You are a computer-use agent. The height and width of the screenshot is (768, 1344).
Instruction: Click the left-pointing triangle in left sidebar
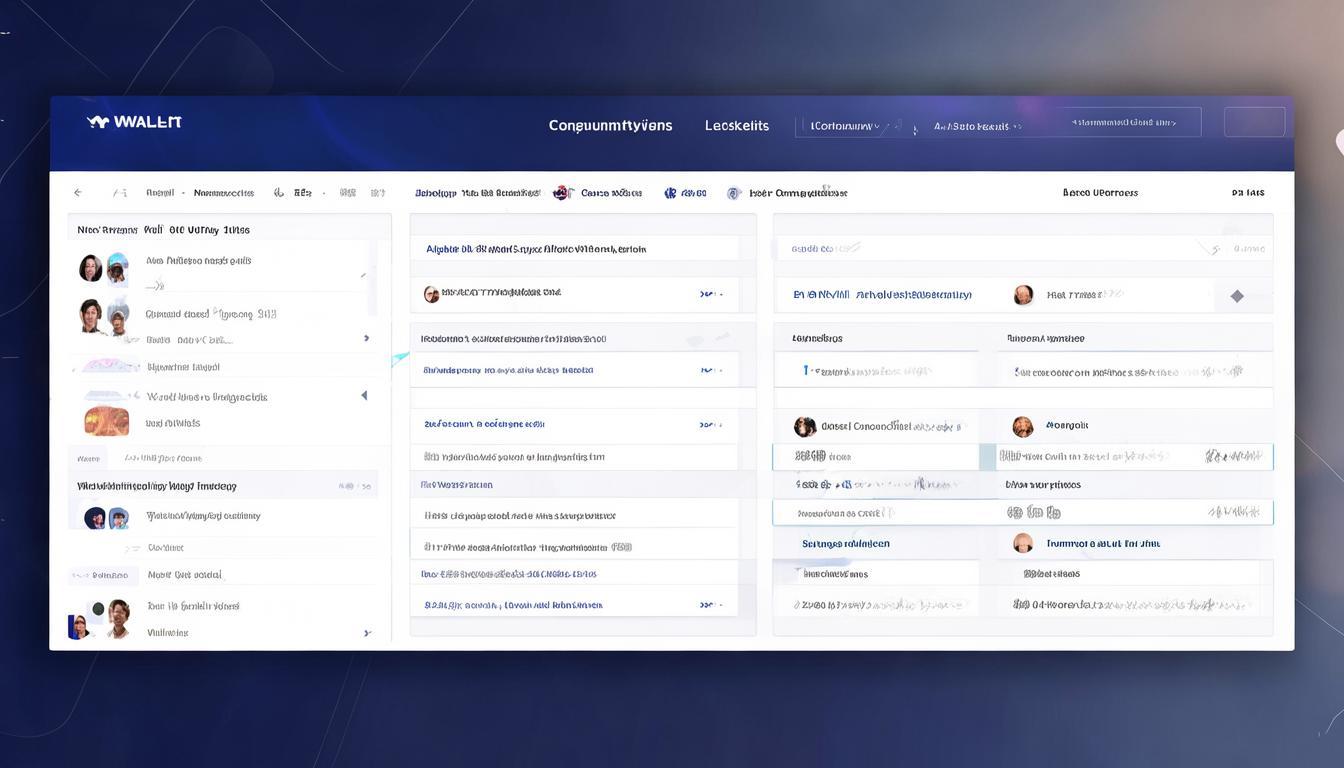pos(364,396)
